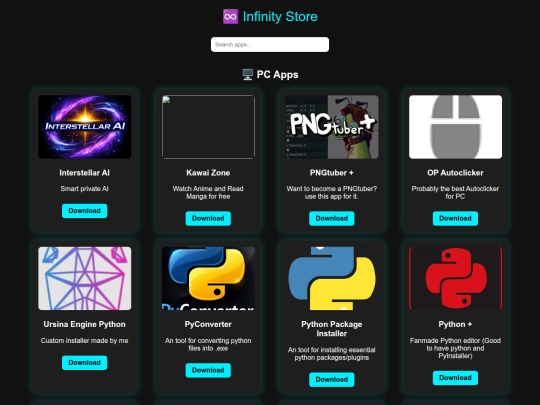
Task: Select the OP Autoclicker mouse icon
Action: point(455,127)
